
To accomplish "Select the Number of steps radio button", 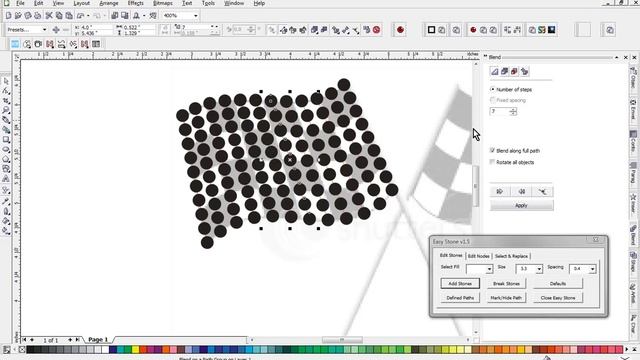I will click(492, 89).
